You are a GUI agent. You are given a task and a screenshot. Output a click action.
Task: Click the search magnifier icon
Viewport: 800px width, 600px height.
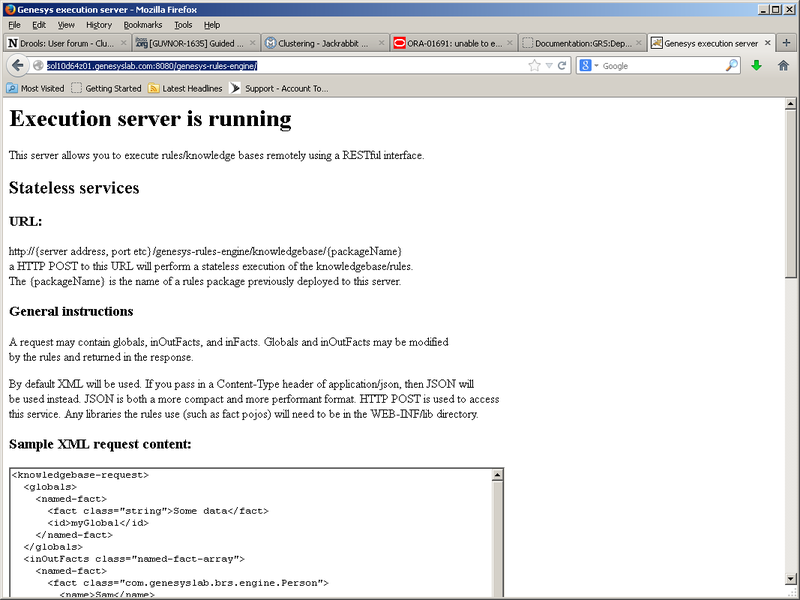732,65
